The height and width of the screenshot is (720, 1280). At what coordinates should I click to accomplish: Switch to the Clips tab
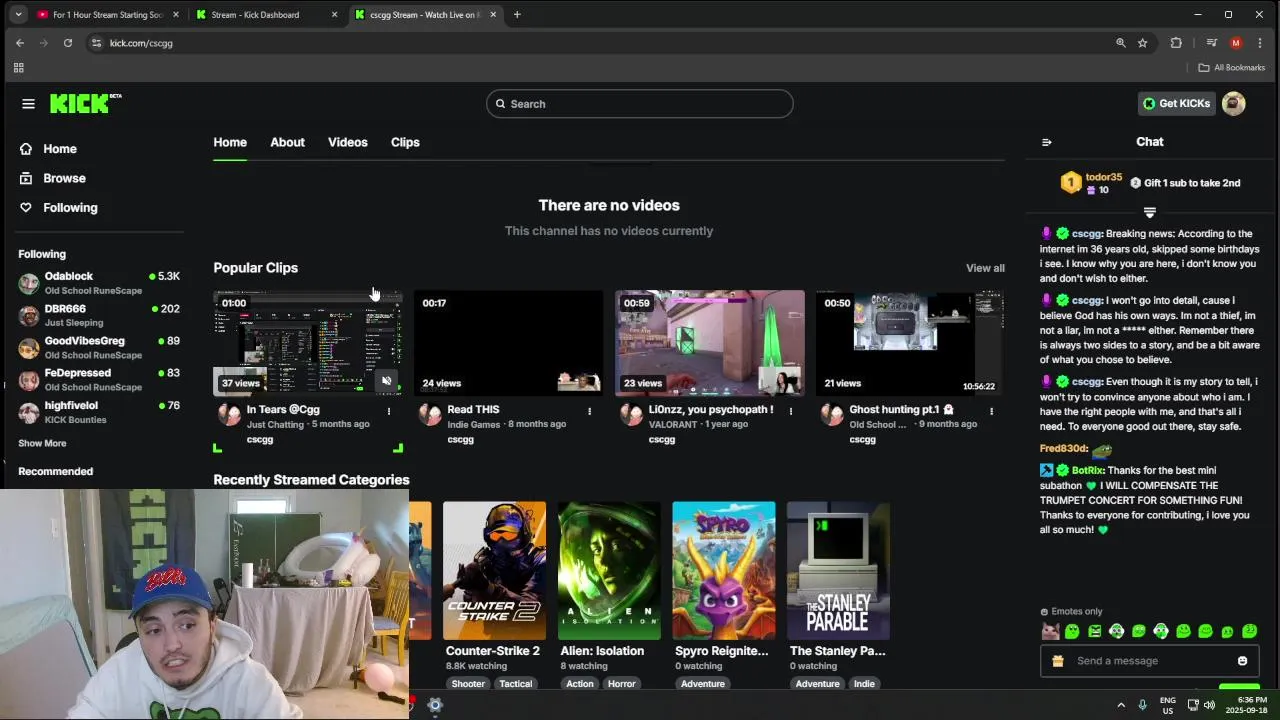pyautogui.click(x=405, y=142)
